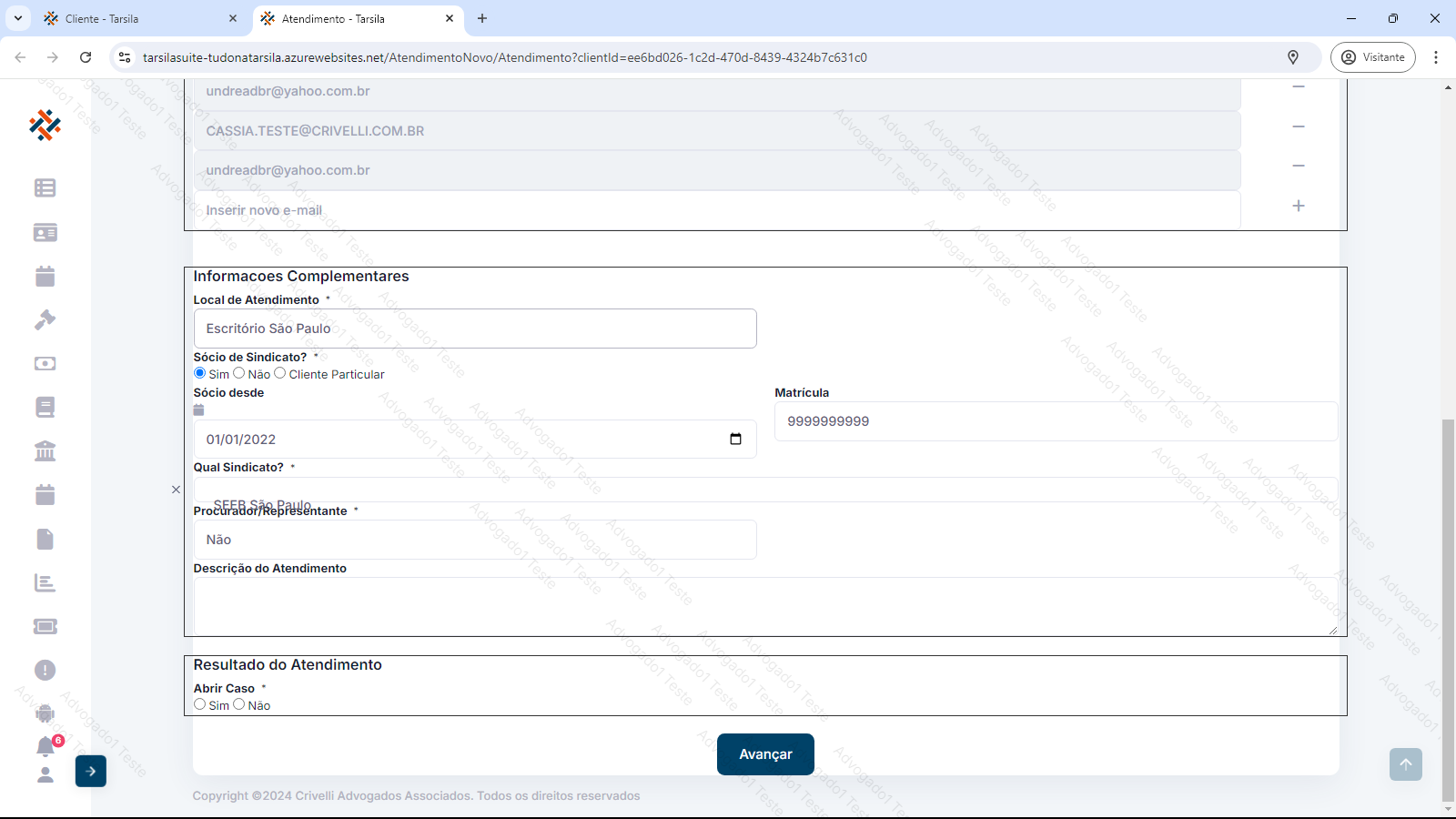
Task: Click the Avançar button
Action: [x=765, y=754]
